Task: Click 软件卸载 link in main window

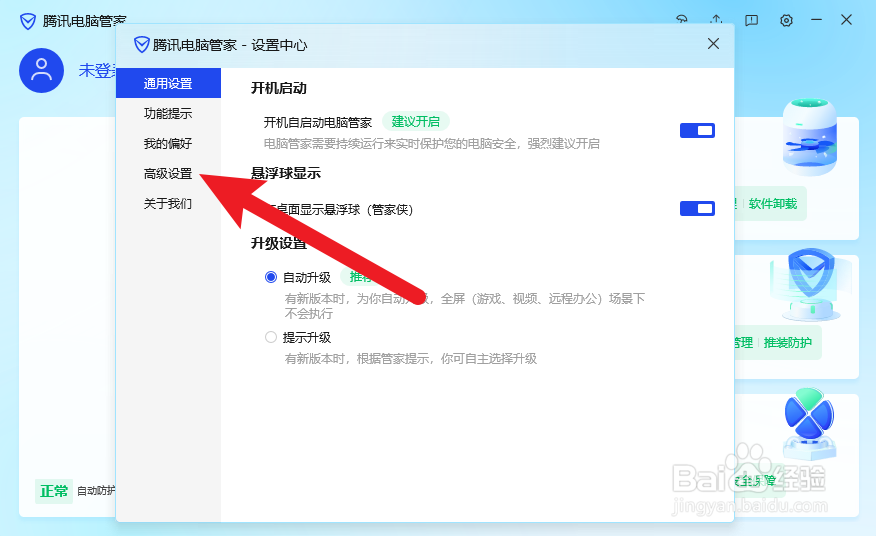Action: point(773,204)
